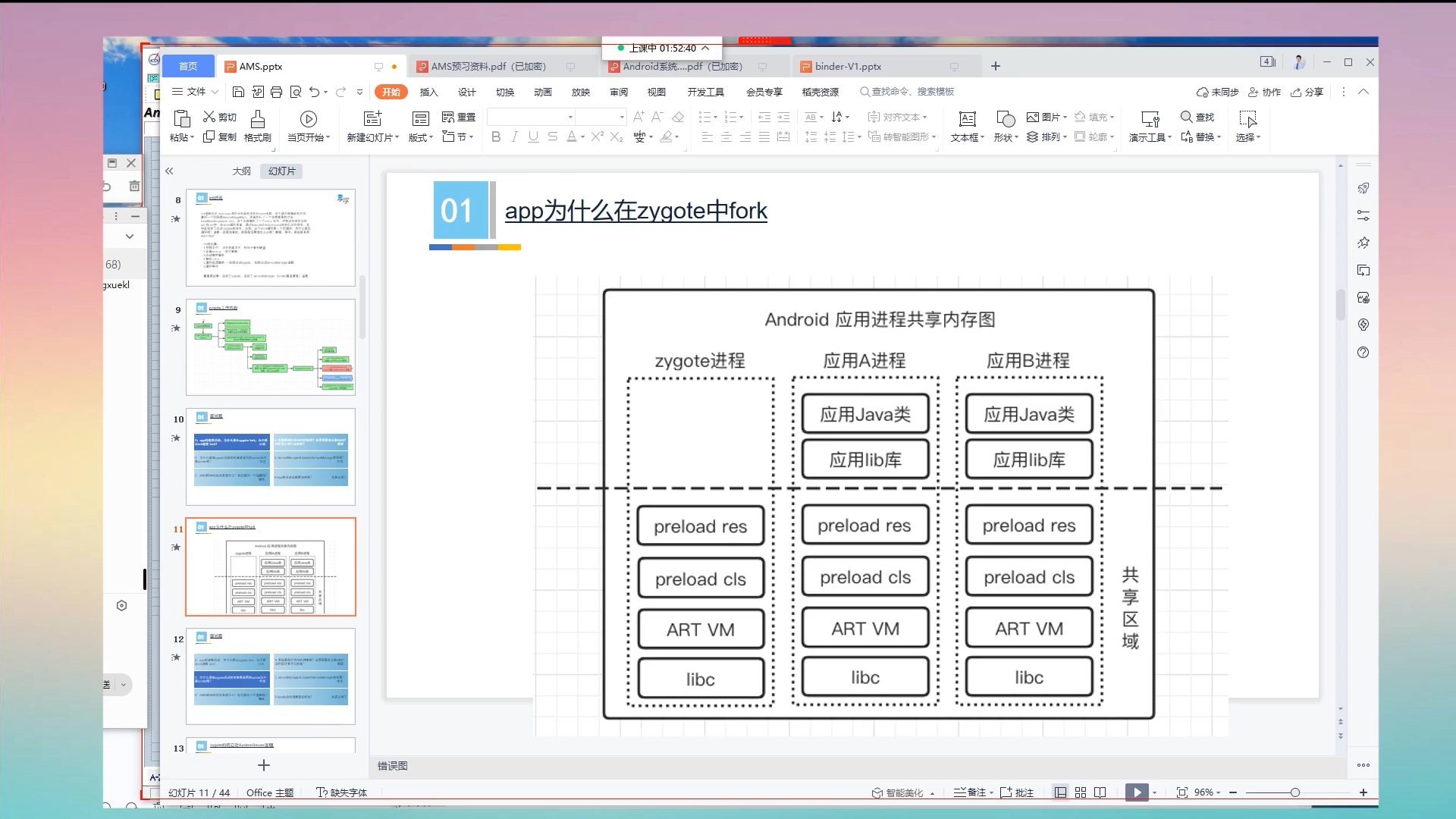1456x819 pixels.
Task: Toggle Bold formatting button
Action: coord(496,137)
